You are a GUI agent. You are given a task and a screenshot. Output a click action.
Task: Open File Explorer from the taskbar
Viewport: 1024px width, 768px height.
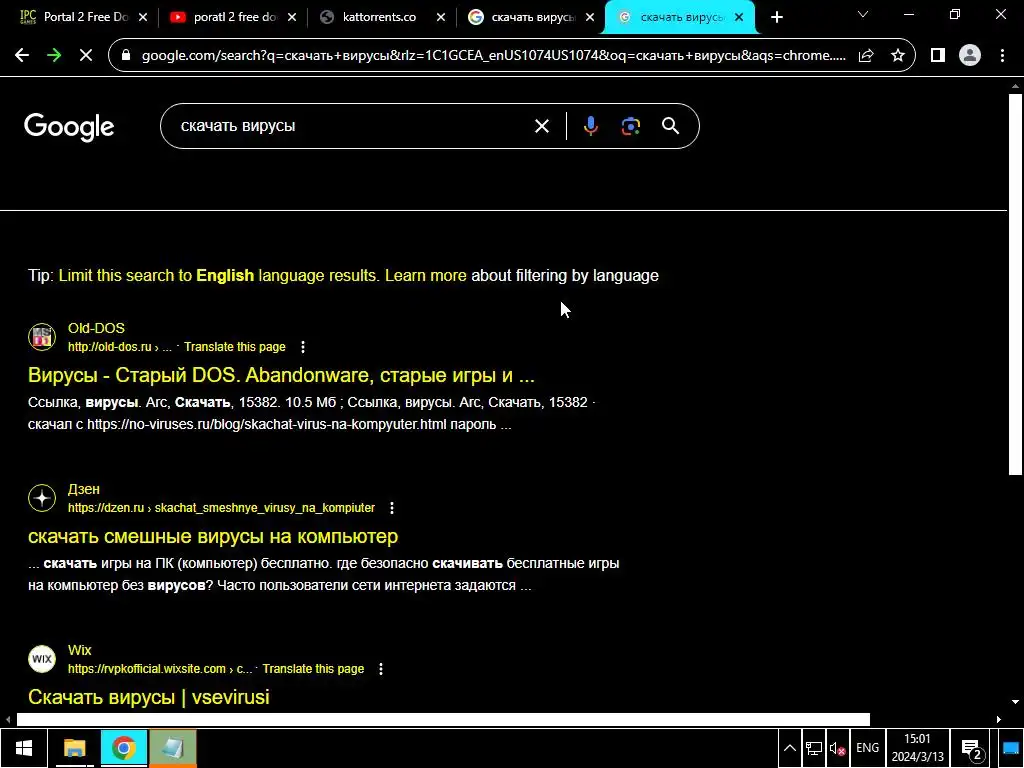coord(74,748)
